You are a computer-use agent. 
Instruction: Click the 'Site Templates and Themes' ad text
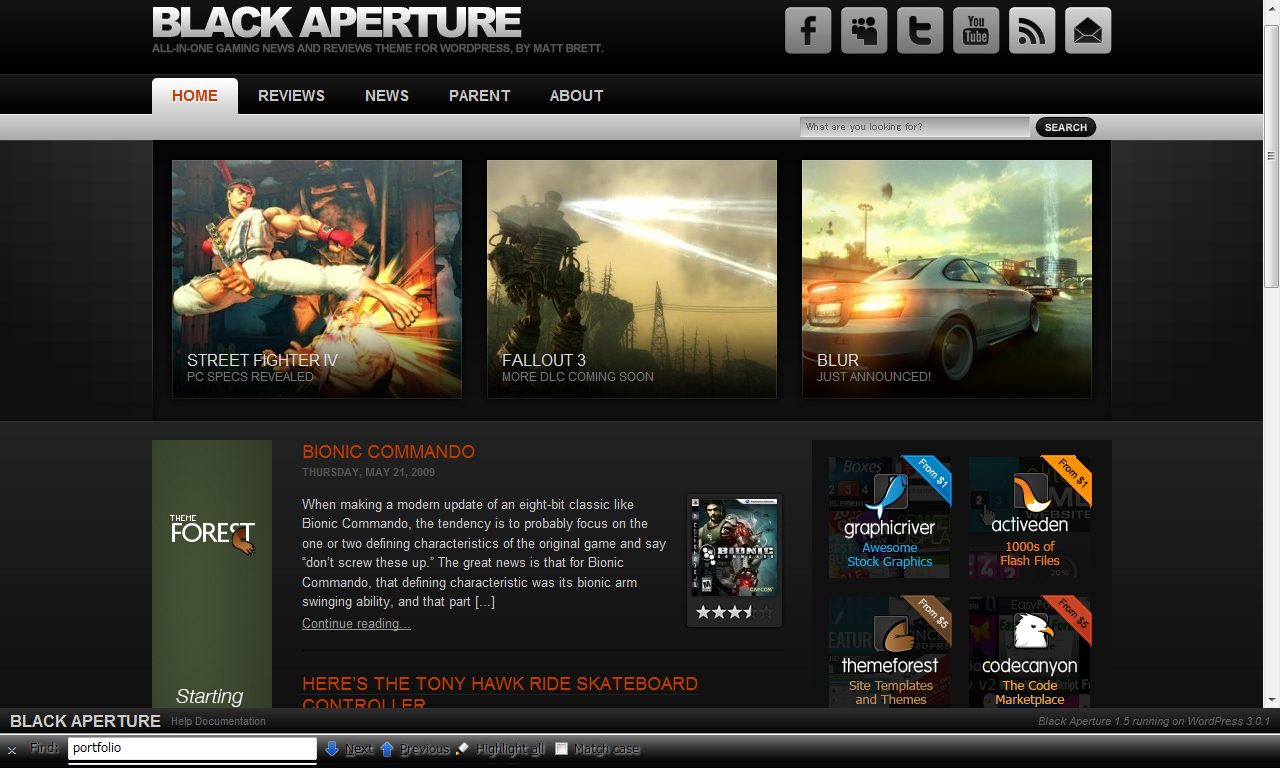tap(890, 693)
